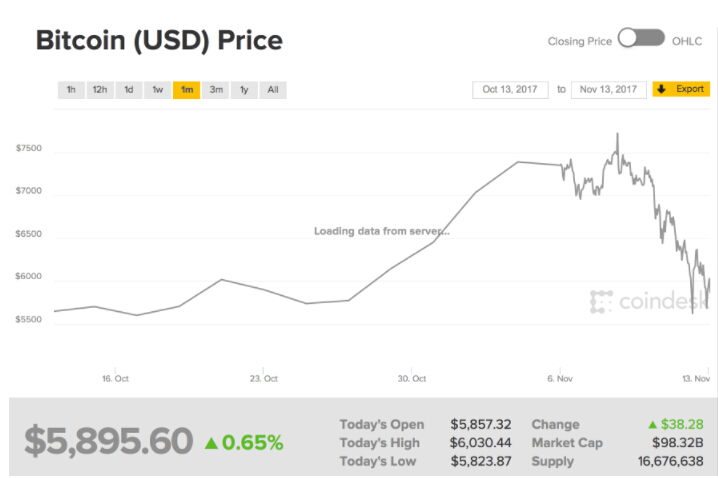Show the 1y price history
The height and width of the screenshot is (478, 718).
(244, 90)
